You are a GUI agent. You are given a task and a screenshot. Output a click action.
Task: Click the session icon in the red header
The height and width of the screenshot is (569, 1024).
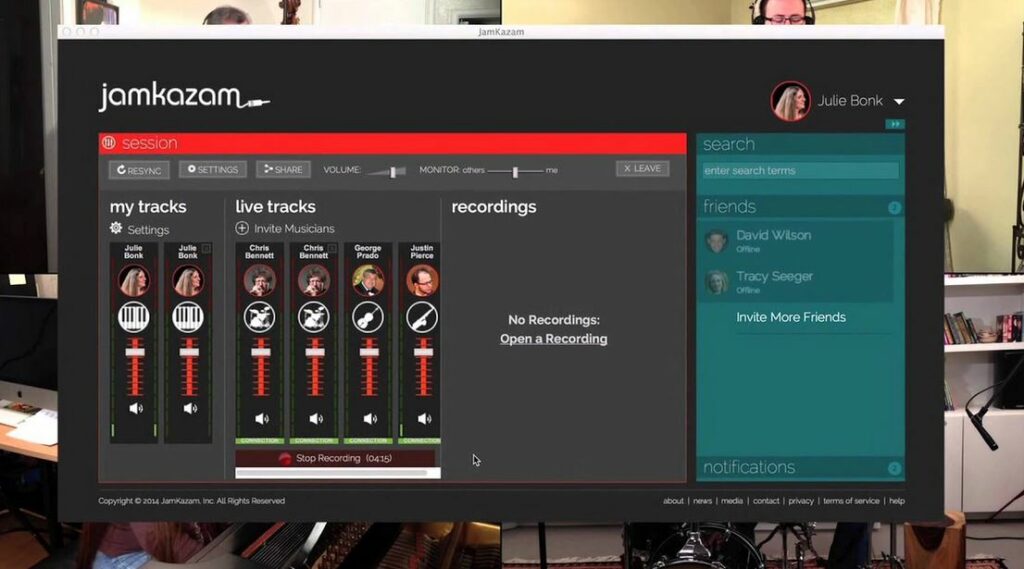pyautogui.click(x=109, y=142)
